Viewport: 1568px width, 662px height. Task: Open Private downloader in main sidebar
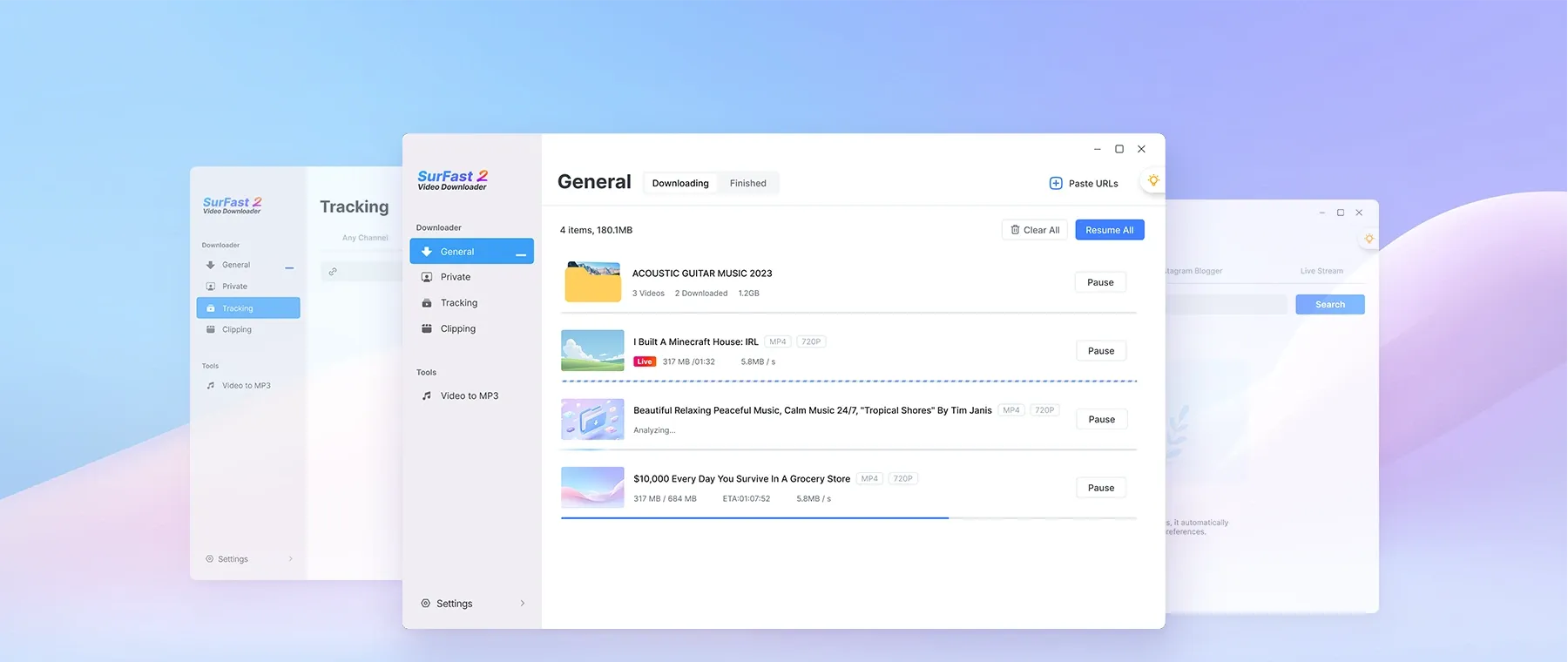coord(456,277)
